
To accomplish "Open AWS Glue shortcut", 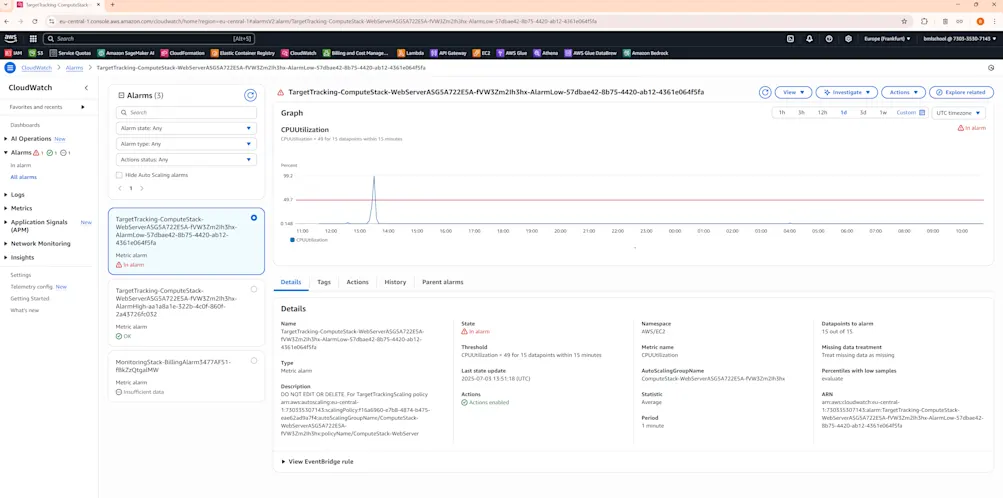I will (512, 53).
